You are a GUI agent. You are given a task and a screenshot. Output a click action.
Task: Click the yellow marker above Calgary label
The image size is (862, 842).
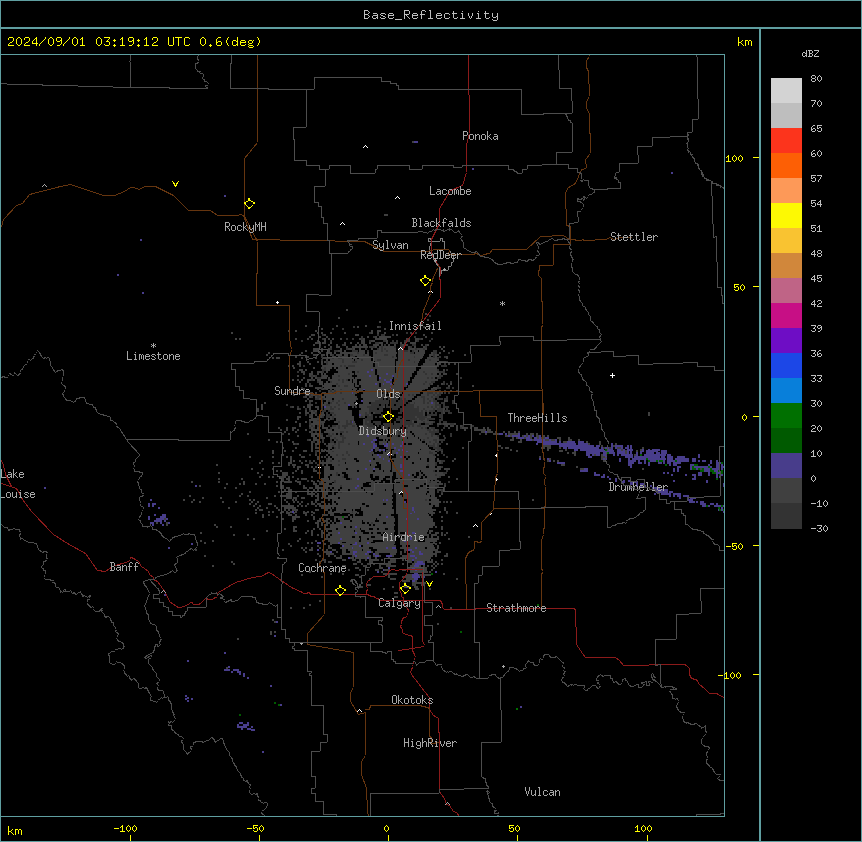[x=405, y=589]
